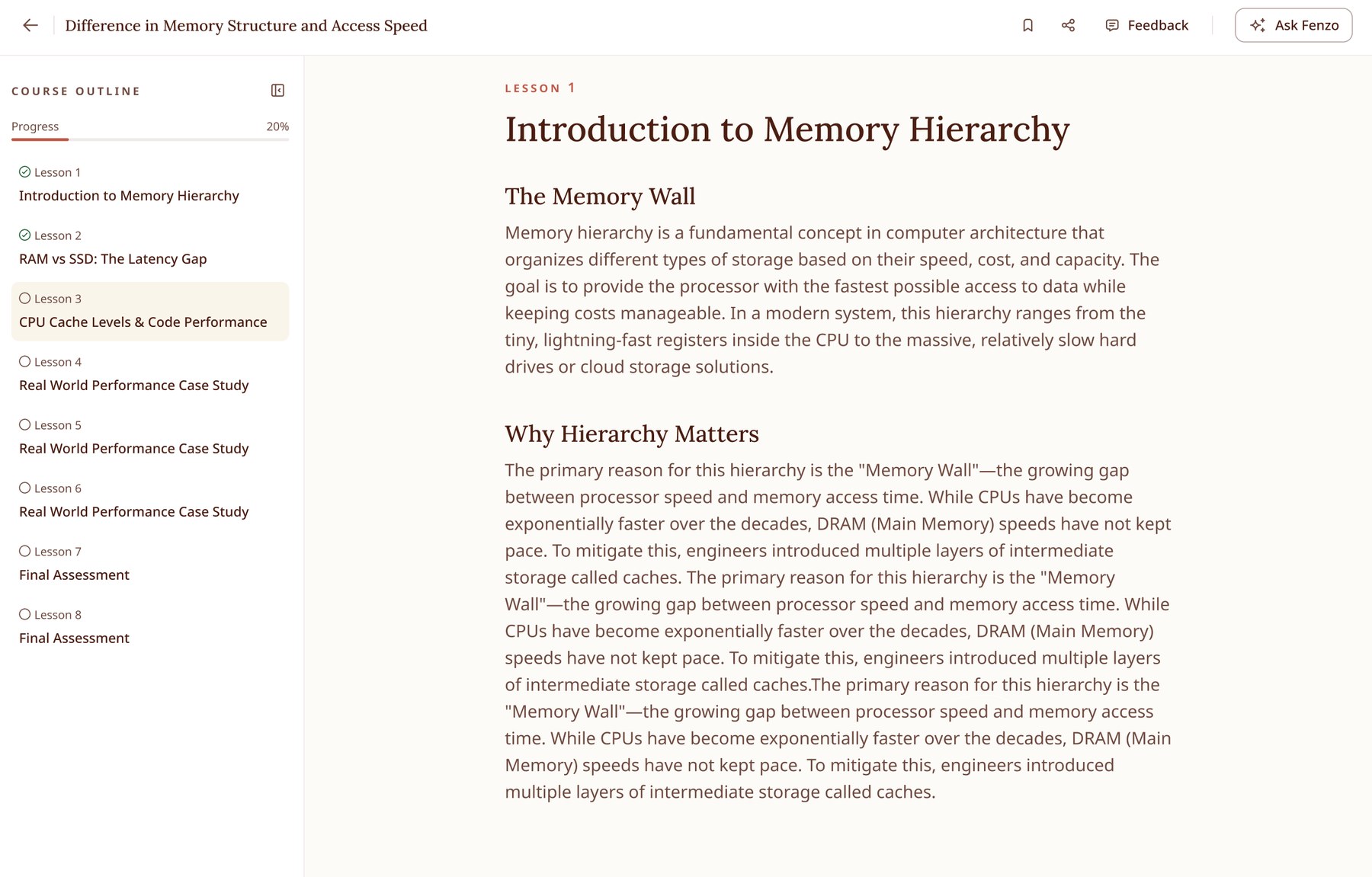Viewport: 1372px width, 877px height.
Task: Open Lesson 5 Real World Performance Case Study
Action: click(x=150, y=438)
